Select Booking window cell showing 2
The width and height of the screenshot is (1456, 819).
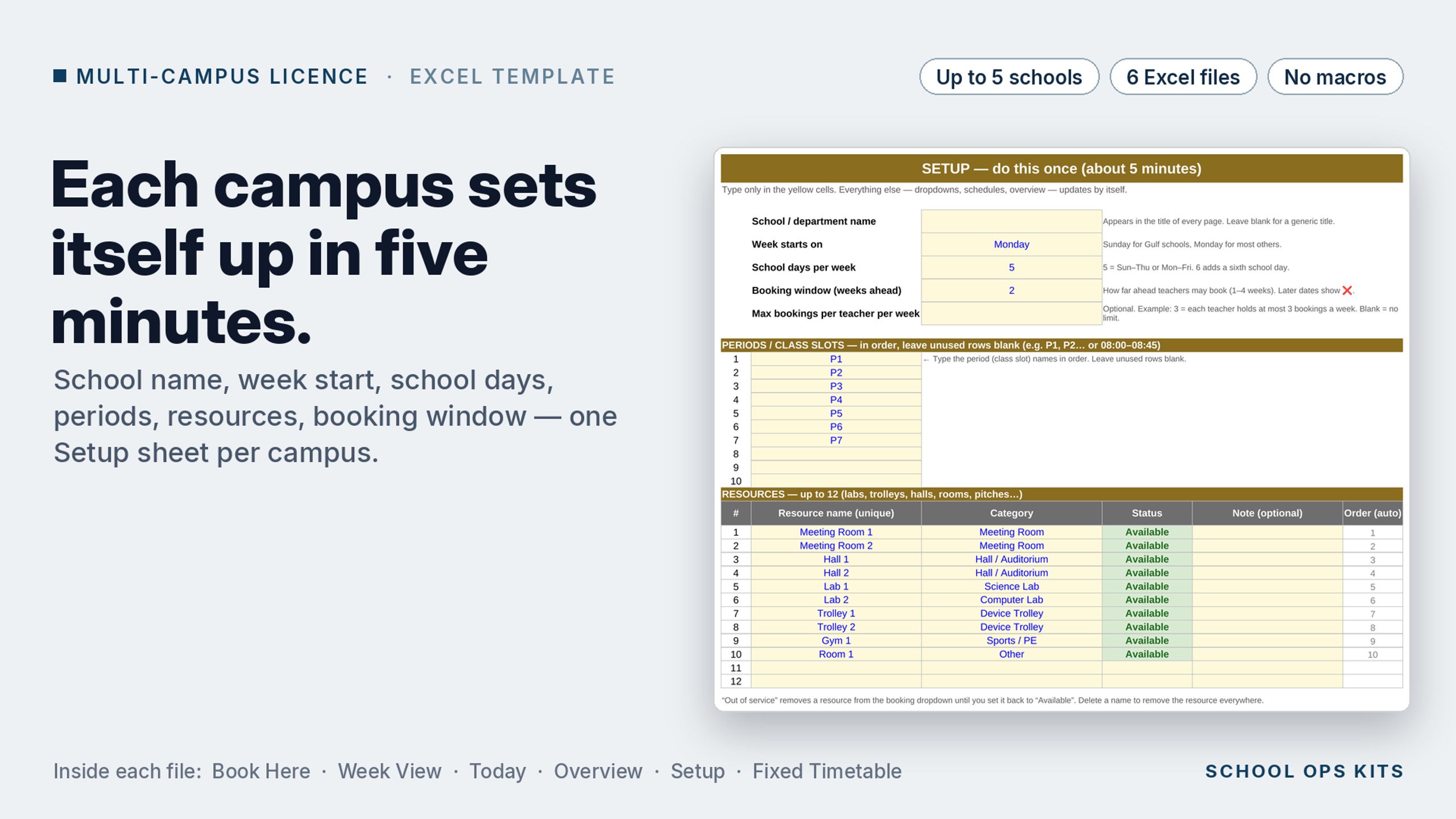click(x=1011, y=291)
